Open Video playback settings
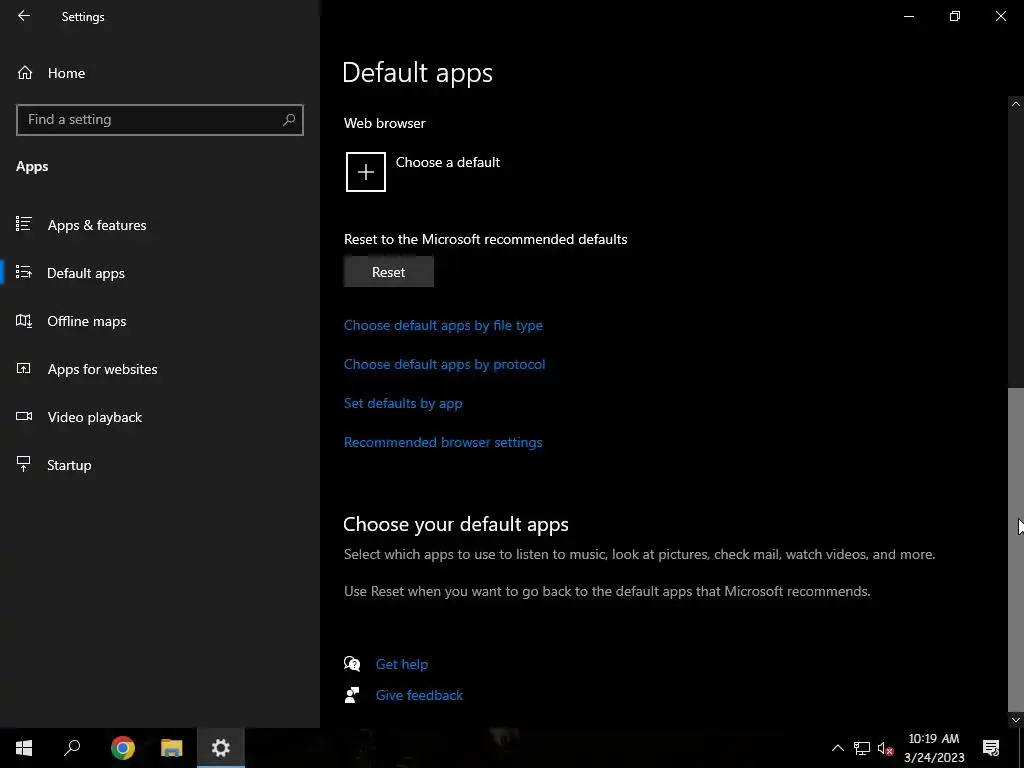This screenshot has height=768, width=1024. coord(160,417)
